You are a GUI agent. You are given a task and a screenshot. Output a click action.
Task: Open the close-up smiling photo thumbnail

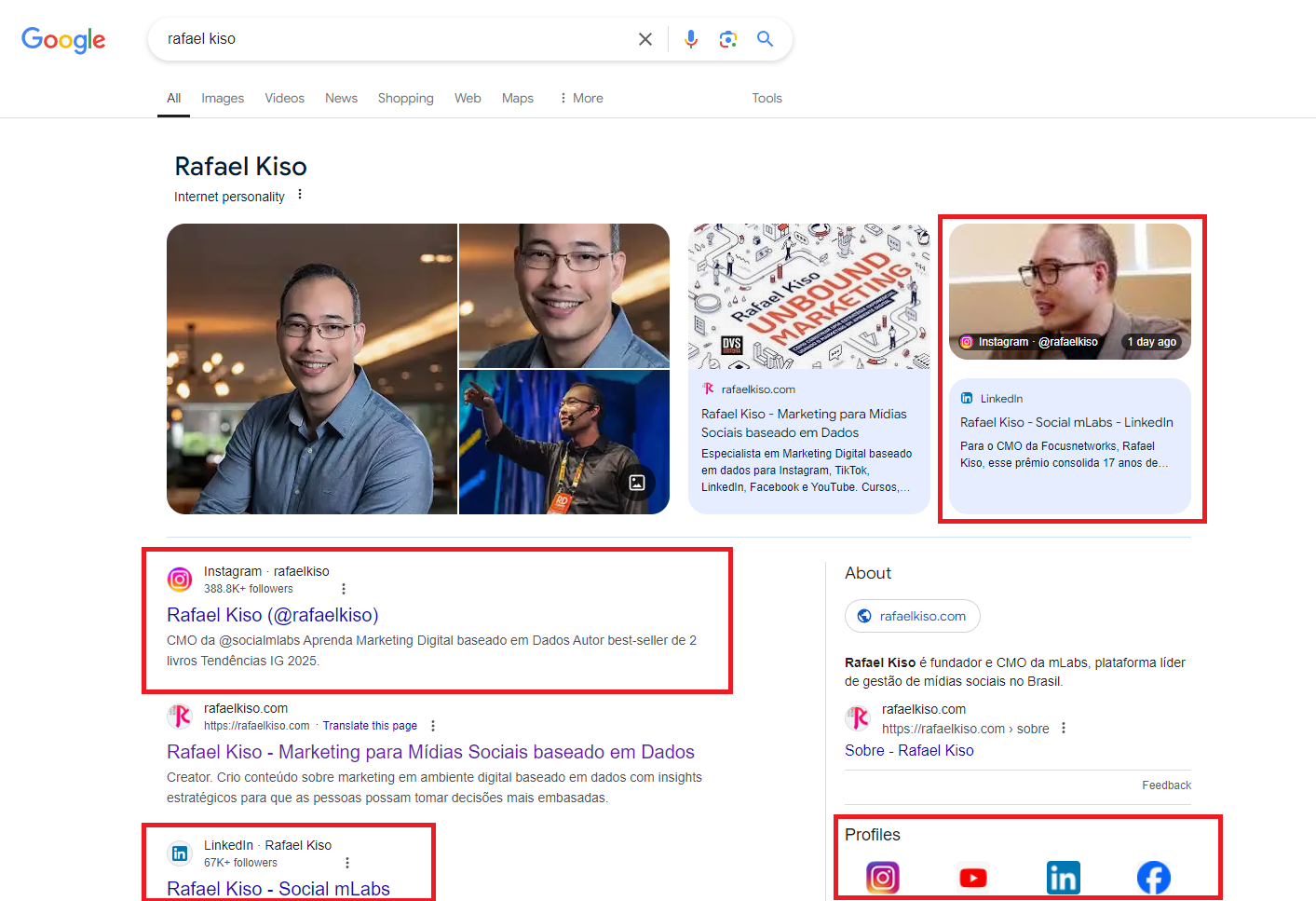point(564,295)
